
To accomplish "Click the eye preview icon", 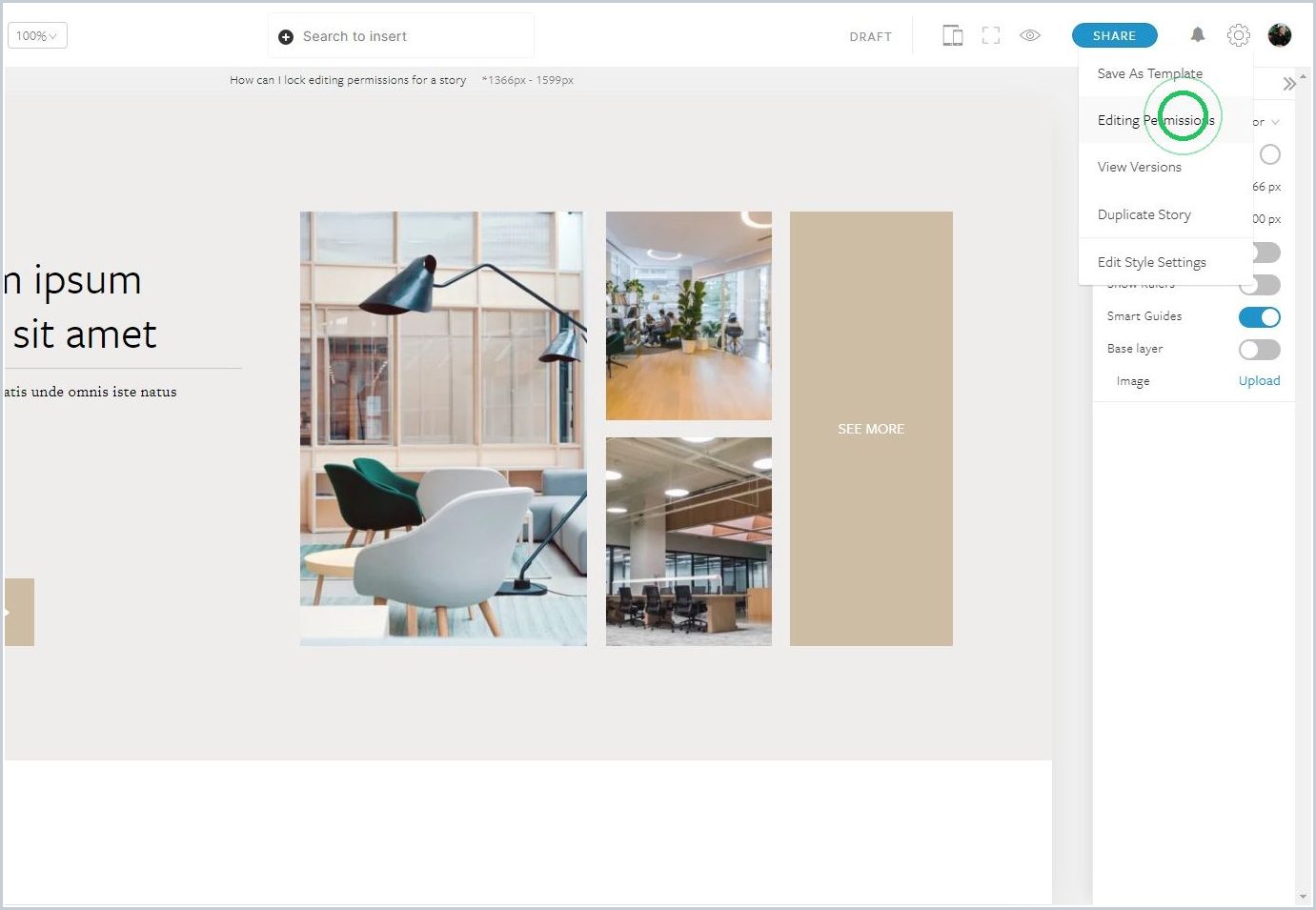I will click(1030, 36).
